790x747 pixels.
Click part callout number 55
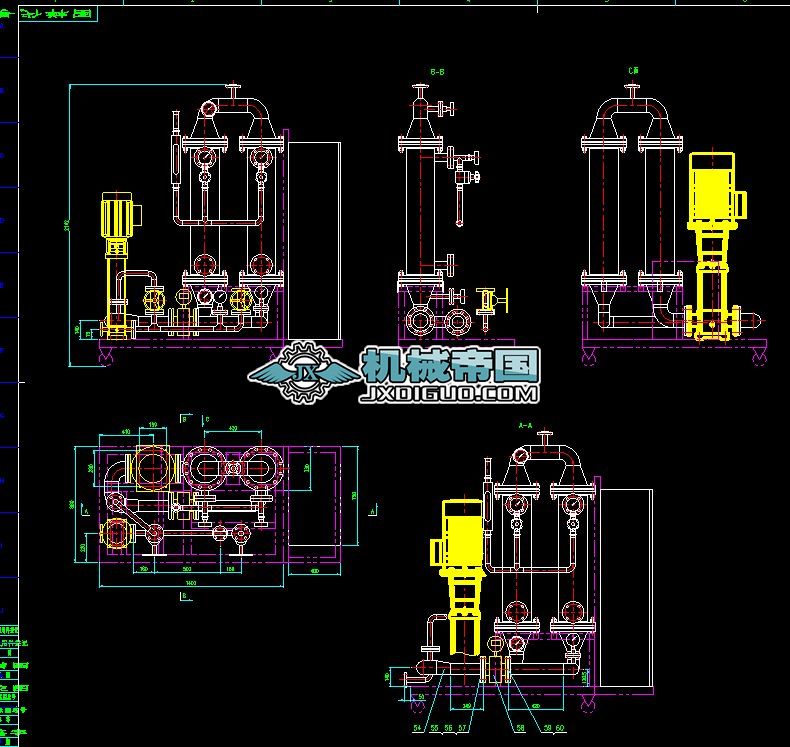[434, 728]
